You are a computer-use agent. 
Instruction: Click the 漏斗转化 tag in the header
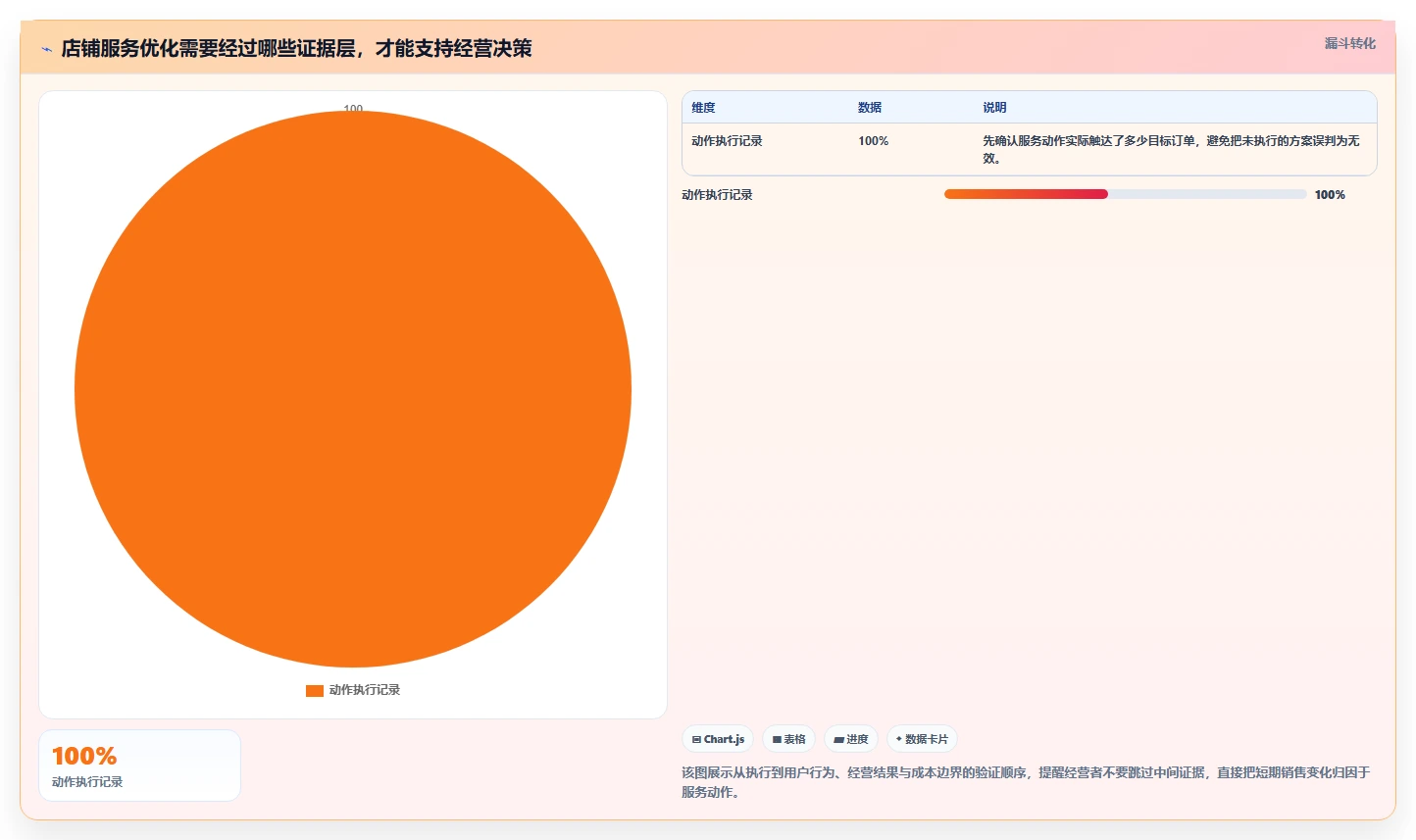pyautogui.click(x=1349, y=43)
